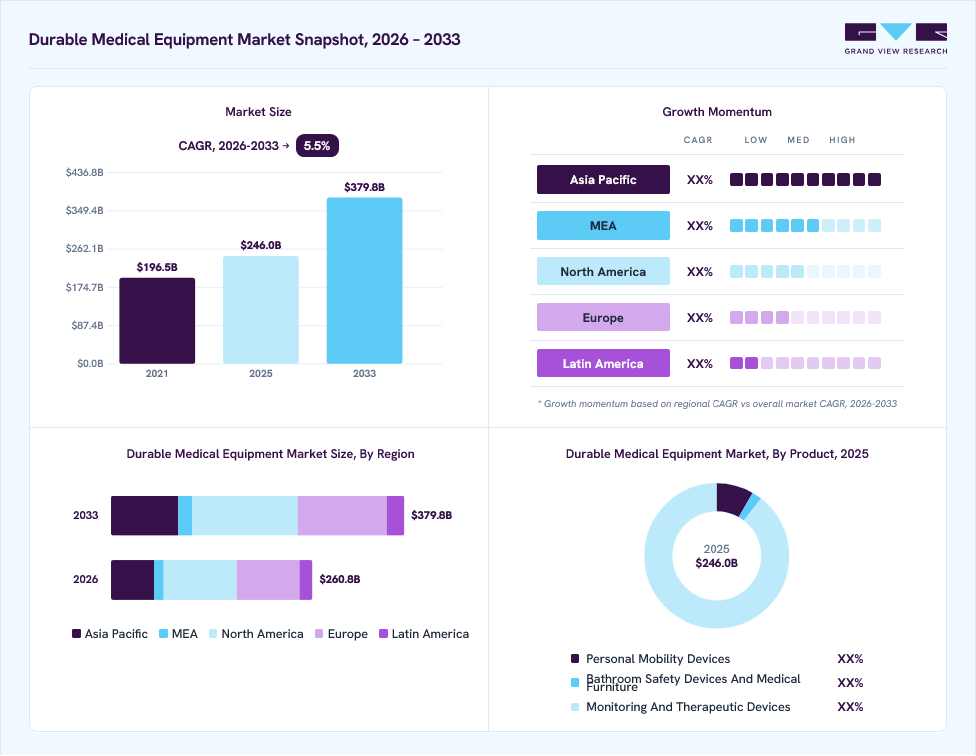Click the North America segment of 2026 bar
The image size is (976, 756).
pos(200,580)
